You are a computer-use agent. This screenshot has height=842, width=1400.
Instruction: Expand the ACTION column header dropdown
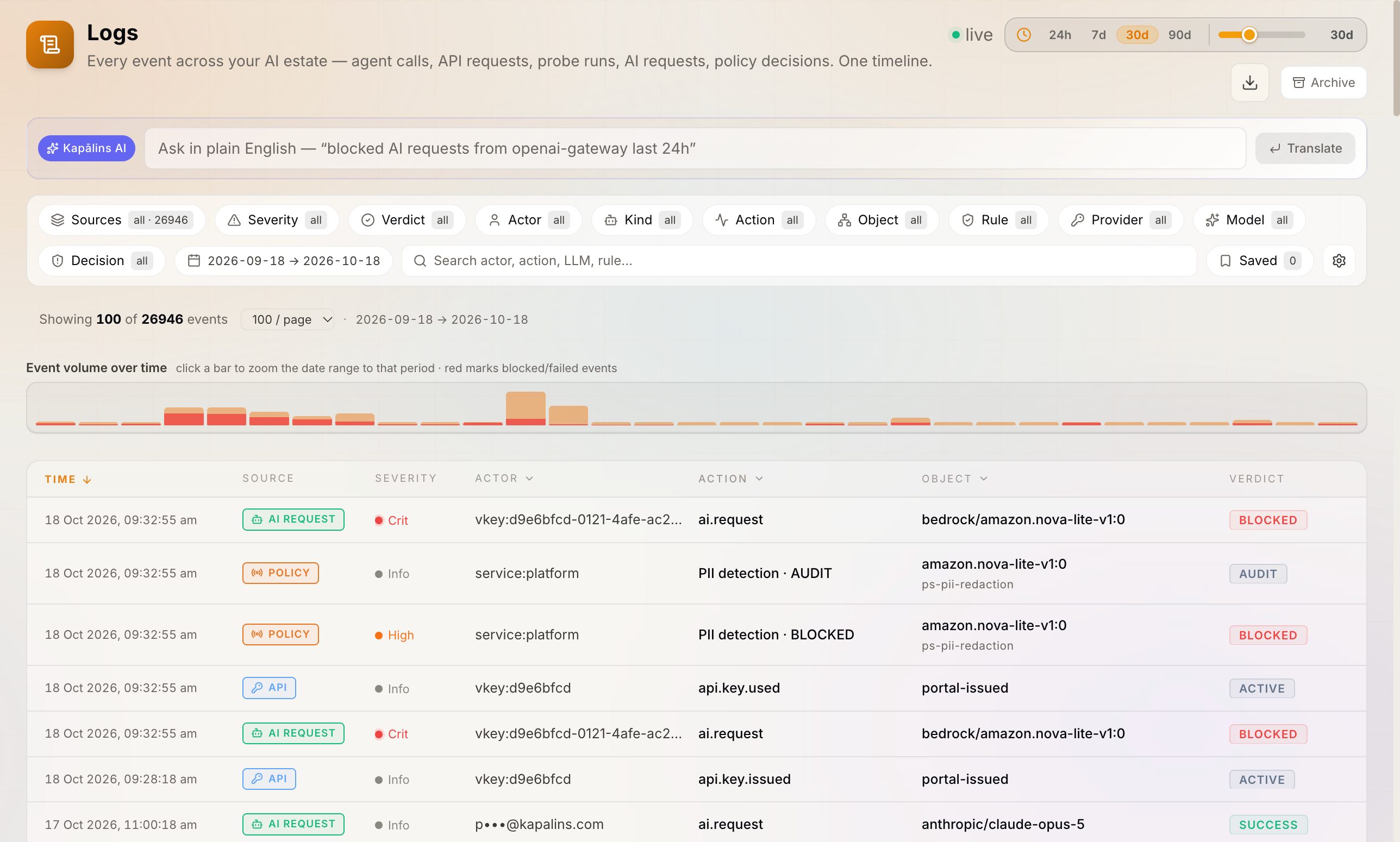coord(730,478)
